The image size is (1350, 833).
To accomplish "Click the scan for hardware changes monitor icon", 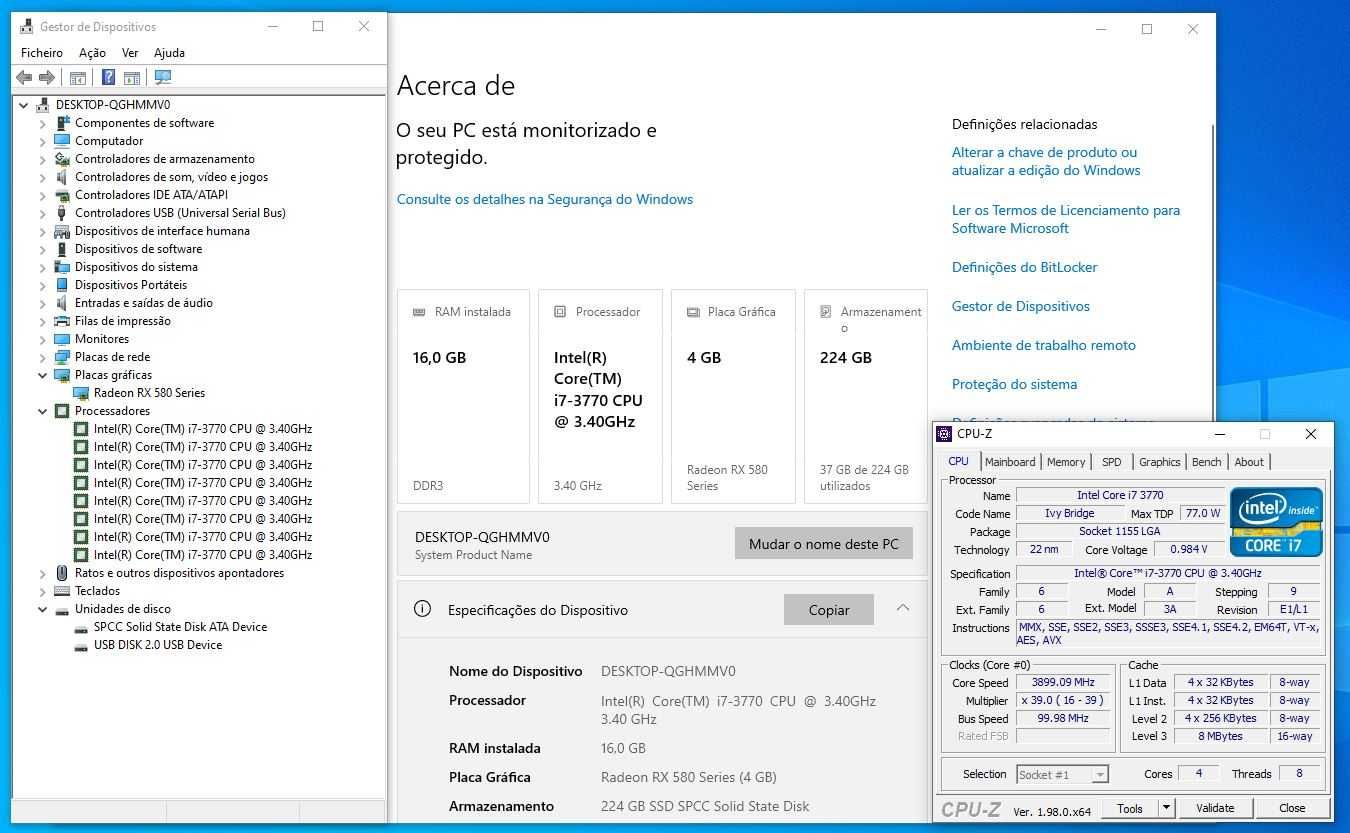I will click(163, 77).
